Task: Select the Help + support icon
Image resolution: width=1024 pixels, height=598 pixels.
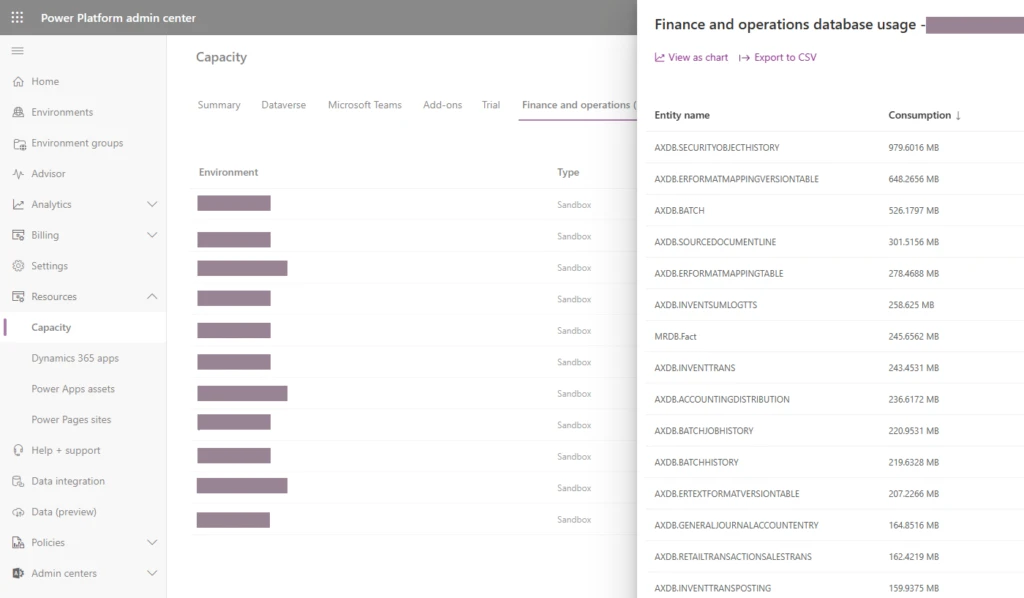Action: click(x=19, y=450)
